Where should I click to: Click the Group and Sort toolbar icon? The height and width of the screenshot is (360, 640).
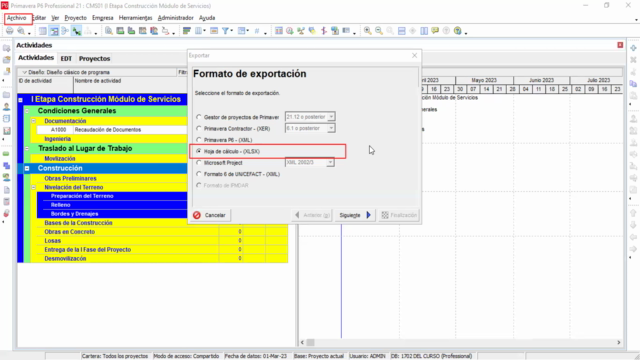coord(242,31)
